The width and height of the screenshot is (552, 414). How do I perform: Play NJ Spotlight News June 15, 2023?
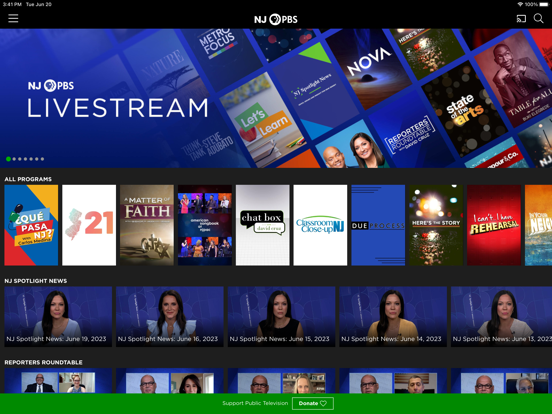281,316
